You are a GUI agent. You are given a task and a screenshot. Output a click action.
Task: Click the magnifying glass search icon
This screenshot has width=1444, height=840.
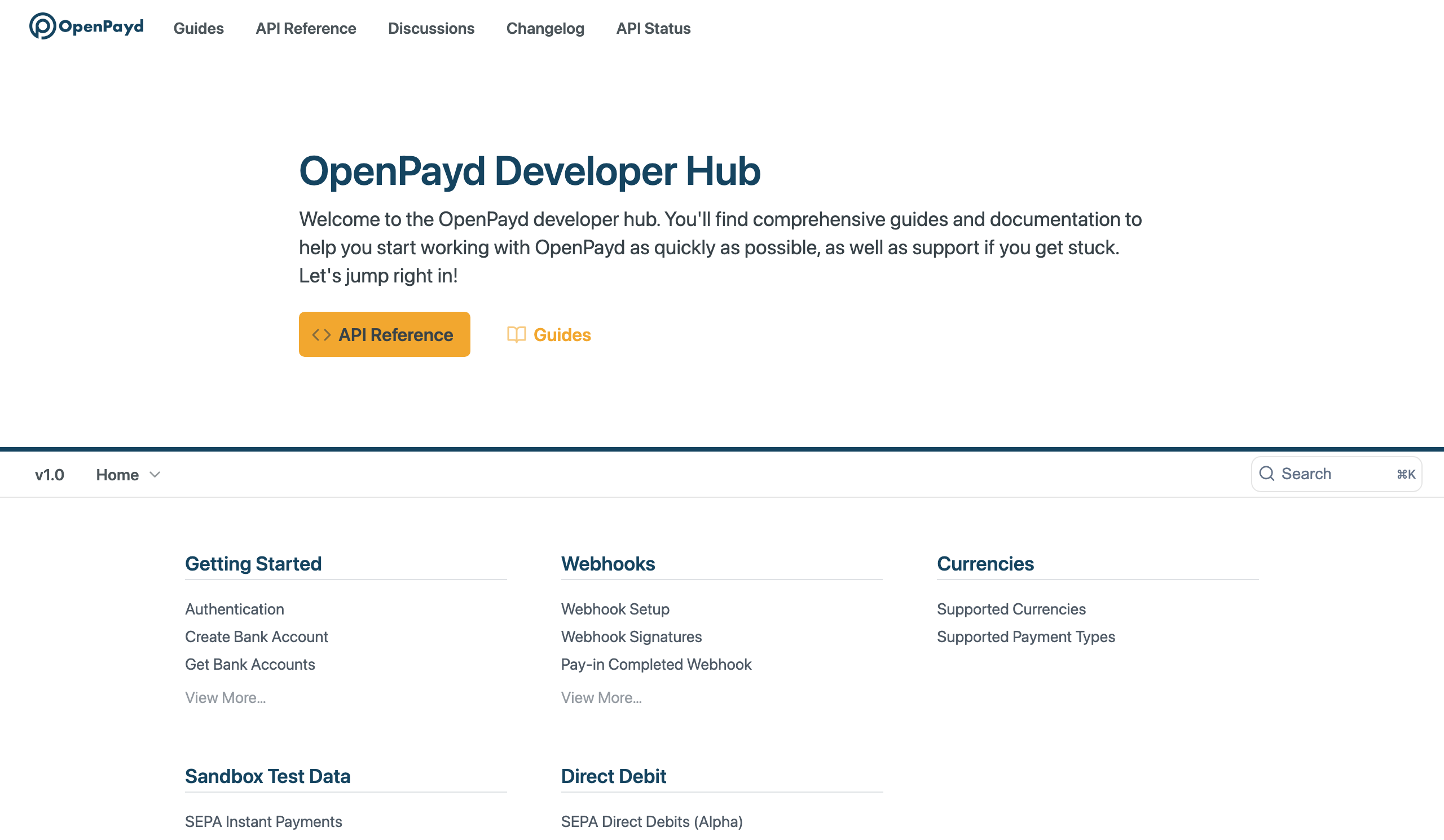1266,474
